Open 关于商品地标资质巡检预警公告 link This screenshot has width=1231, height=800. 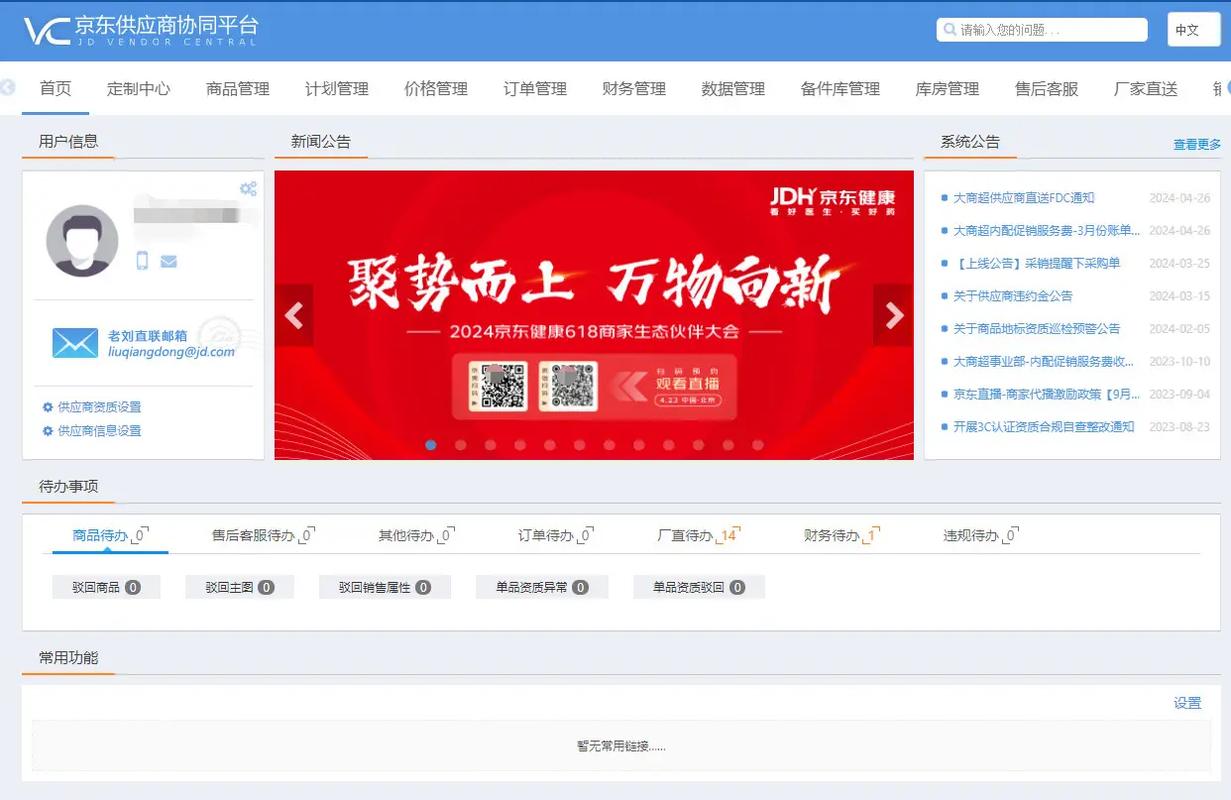tap(1036, 329)
